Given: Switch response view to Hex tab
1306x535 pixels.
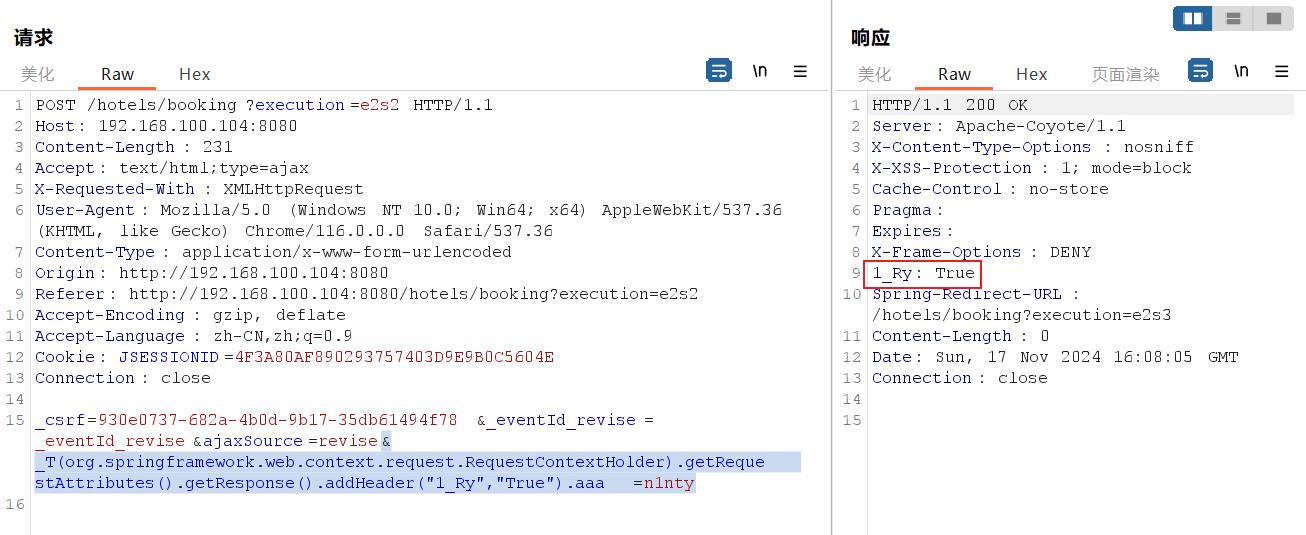Looking at the screenshot, I should click(1031, 74).
